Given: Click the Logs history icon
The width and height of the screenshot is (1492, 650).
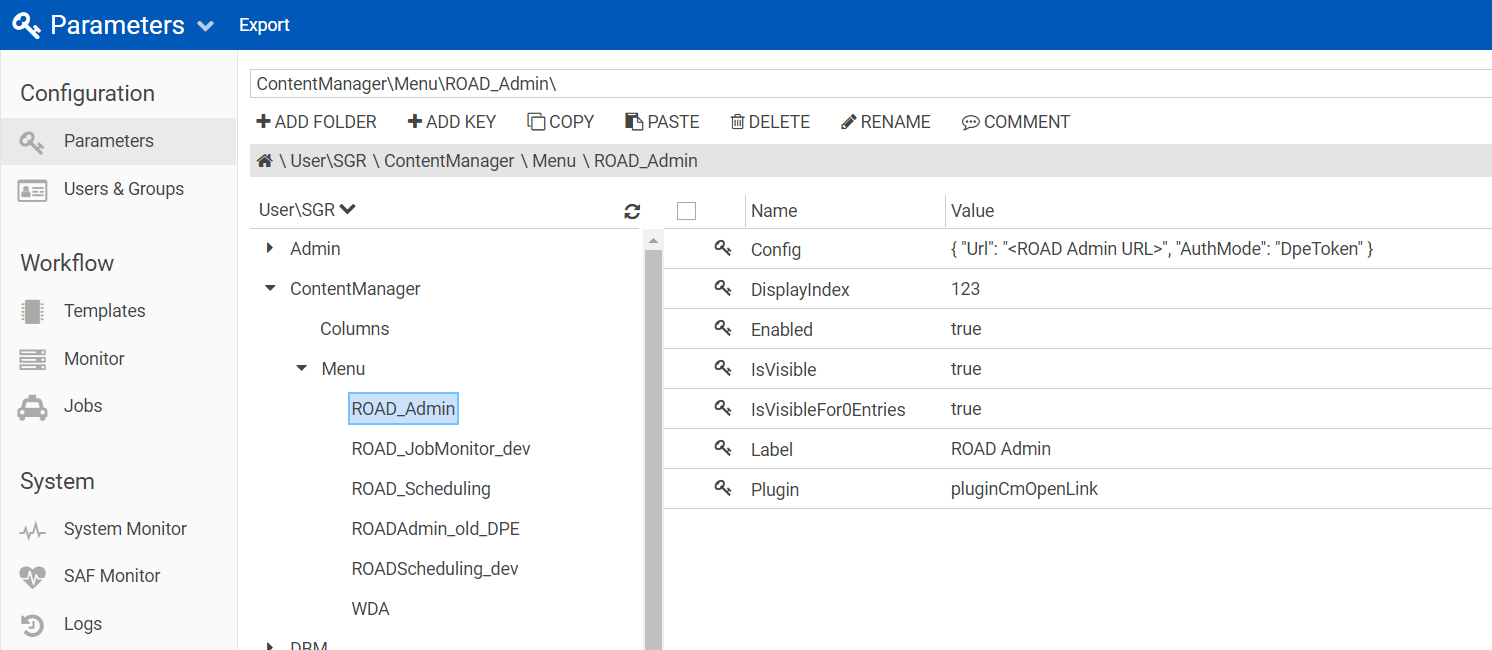Looking at the screenshot, I should [x=33, y=625].
